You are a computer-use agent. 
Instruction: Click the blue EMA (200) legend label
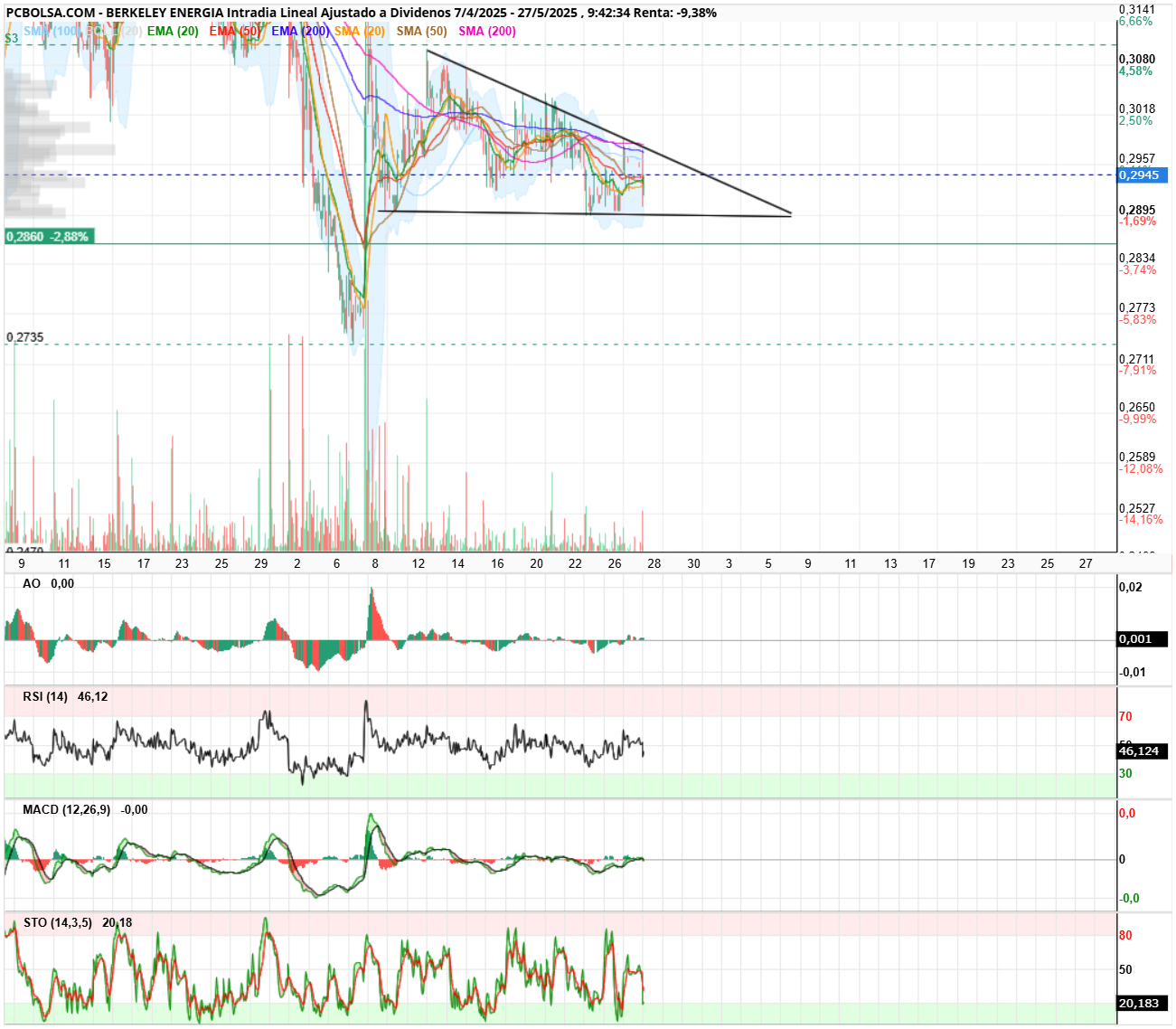tap(300, 31)
